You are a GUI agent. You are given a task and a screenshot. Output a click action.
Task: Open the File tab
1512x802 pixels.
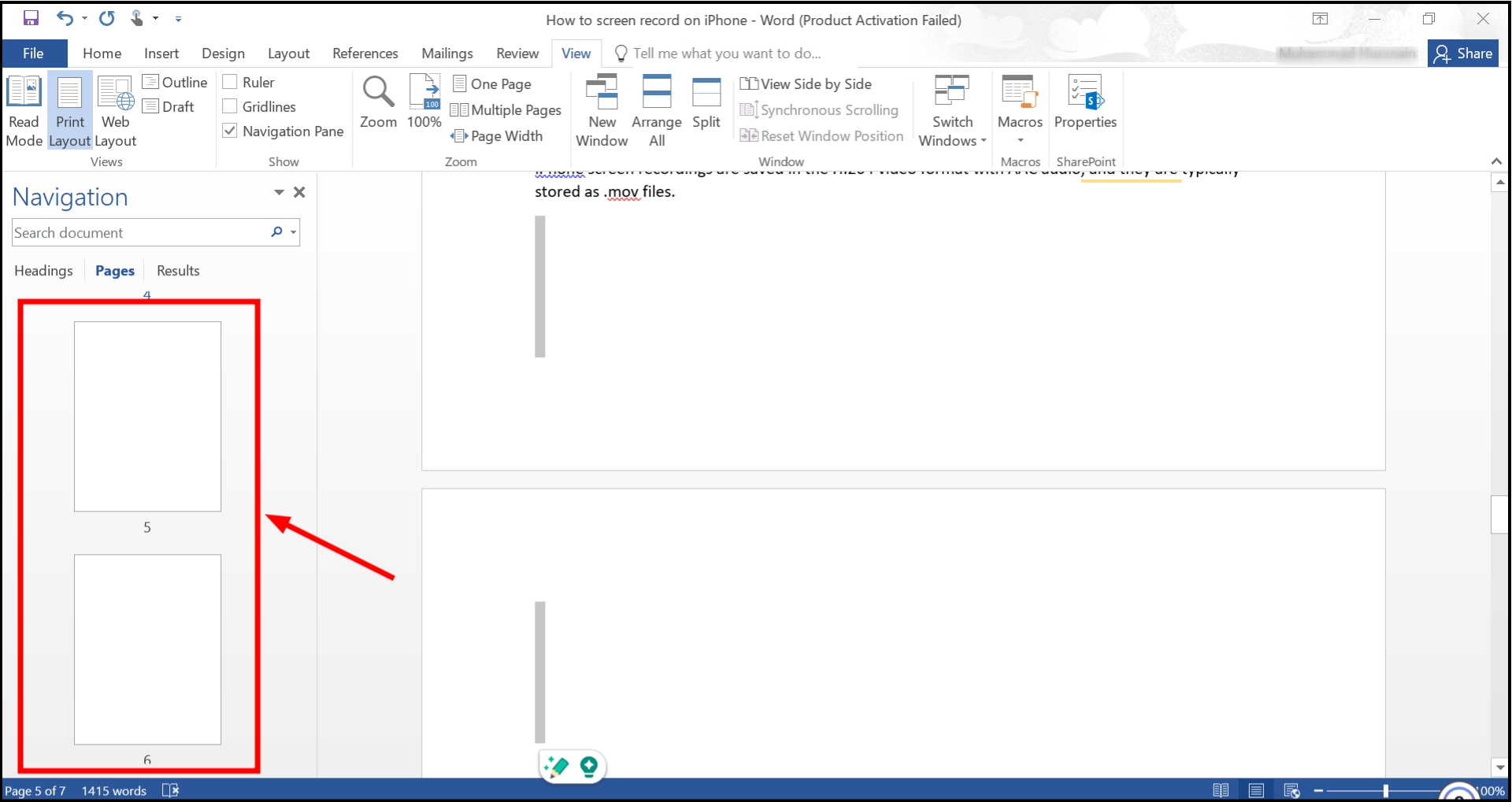[x=33, y=53]
